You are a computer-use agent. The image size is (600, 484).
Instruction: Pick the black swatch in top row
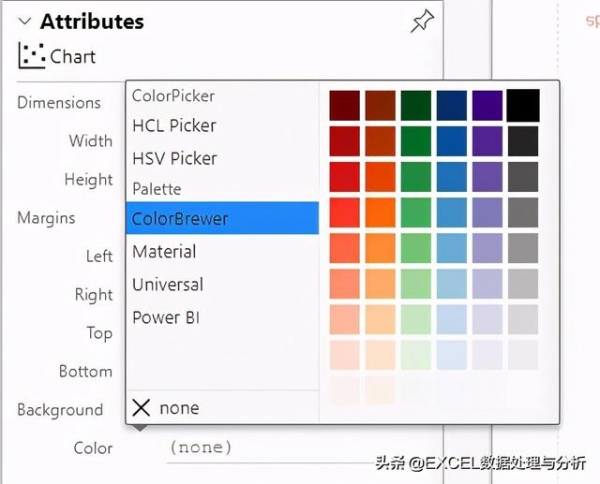[x=522, y=105]
